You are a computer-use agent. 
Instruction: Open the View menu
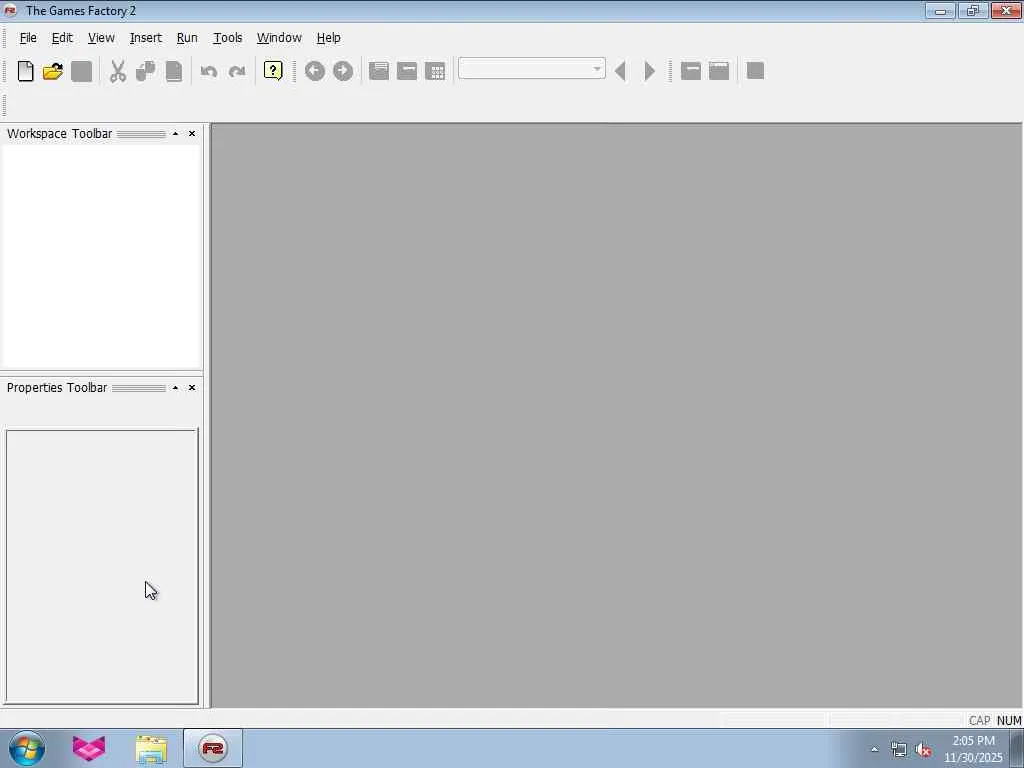[101, 38]
